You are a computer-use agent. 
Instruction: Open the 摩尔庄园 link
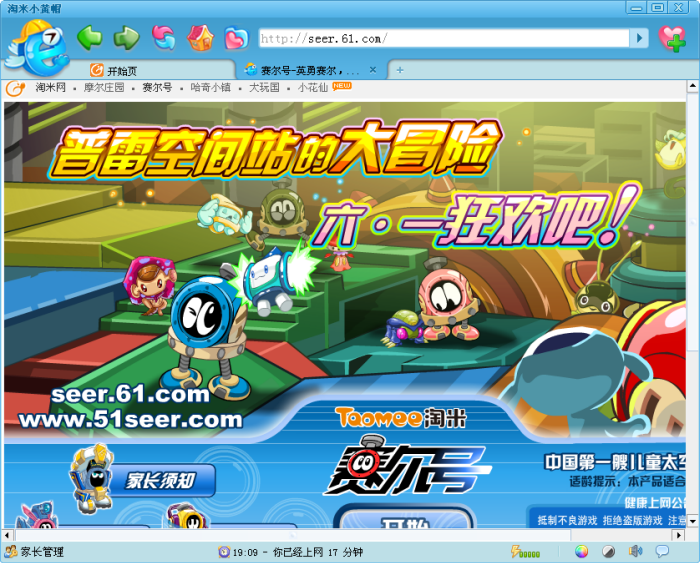104,88
